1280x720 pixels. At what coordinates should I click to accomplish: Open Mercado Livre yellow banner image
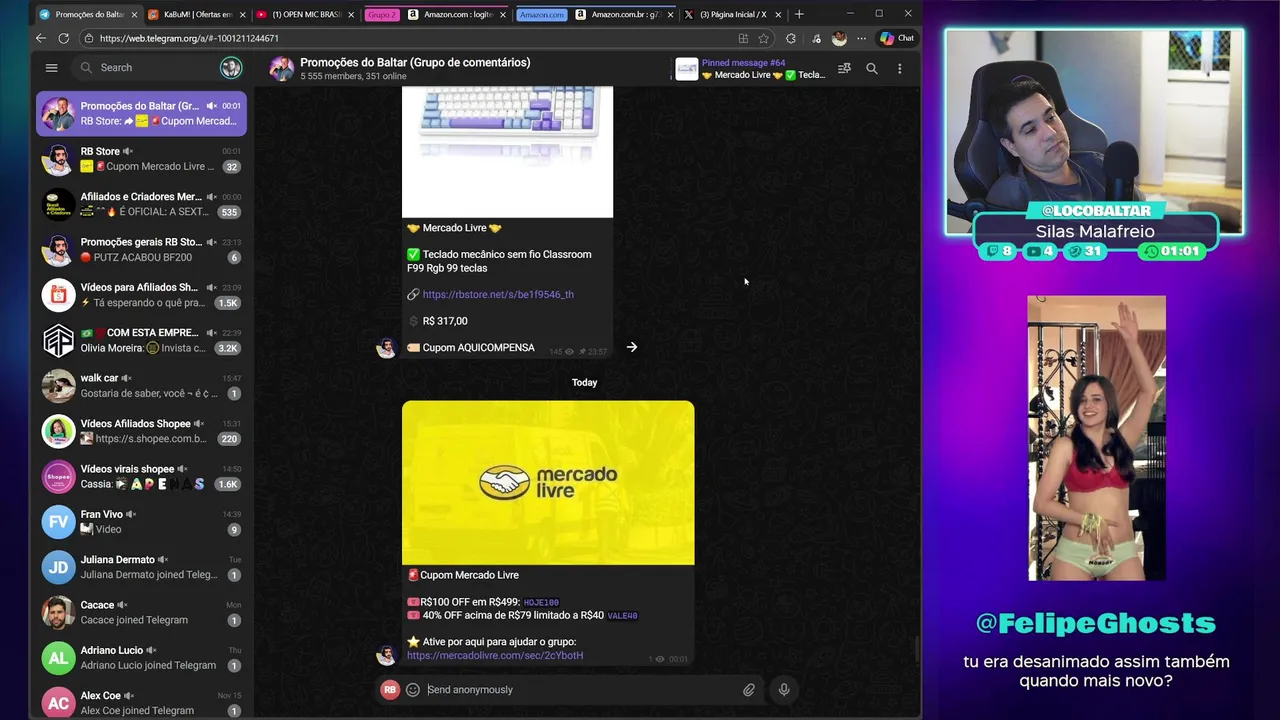(548, 483)
